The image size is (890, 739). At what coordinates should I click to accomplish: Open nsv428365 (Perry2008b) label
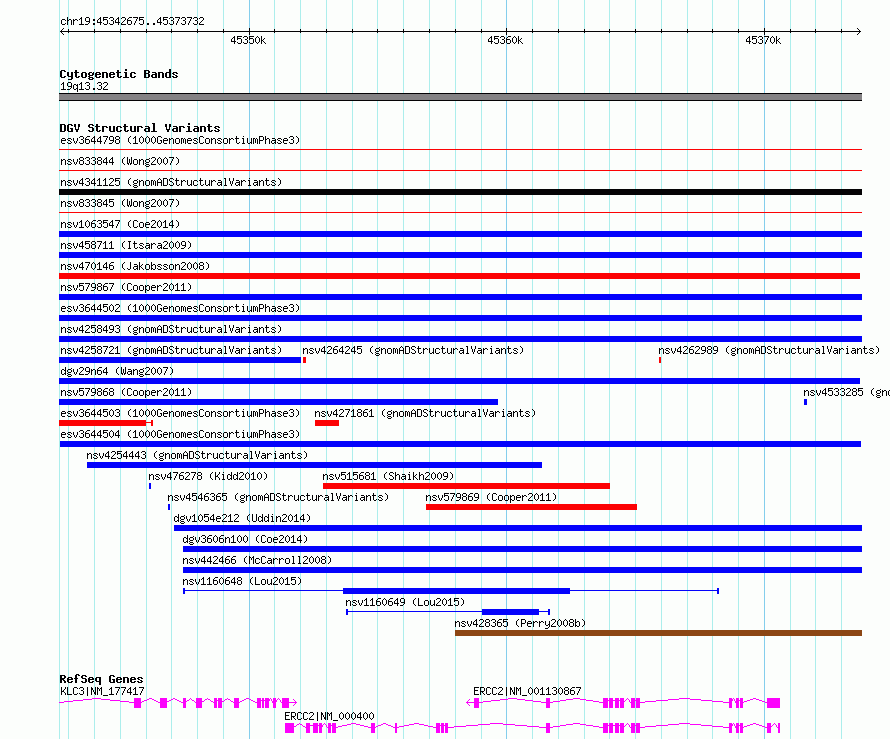(x=520, y=623)
